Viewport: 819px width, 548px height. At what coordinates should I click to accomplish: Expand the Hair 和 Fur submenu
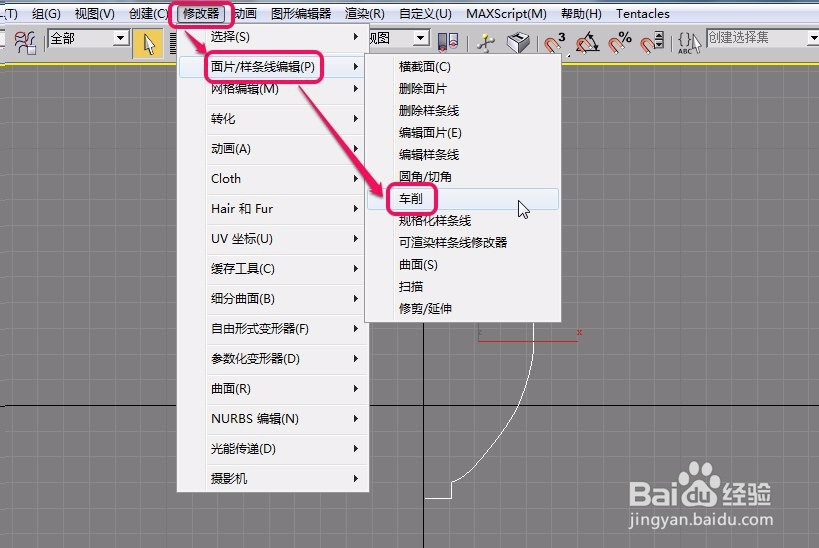point(274,209)
